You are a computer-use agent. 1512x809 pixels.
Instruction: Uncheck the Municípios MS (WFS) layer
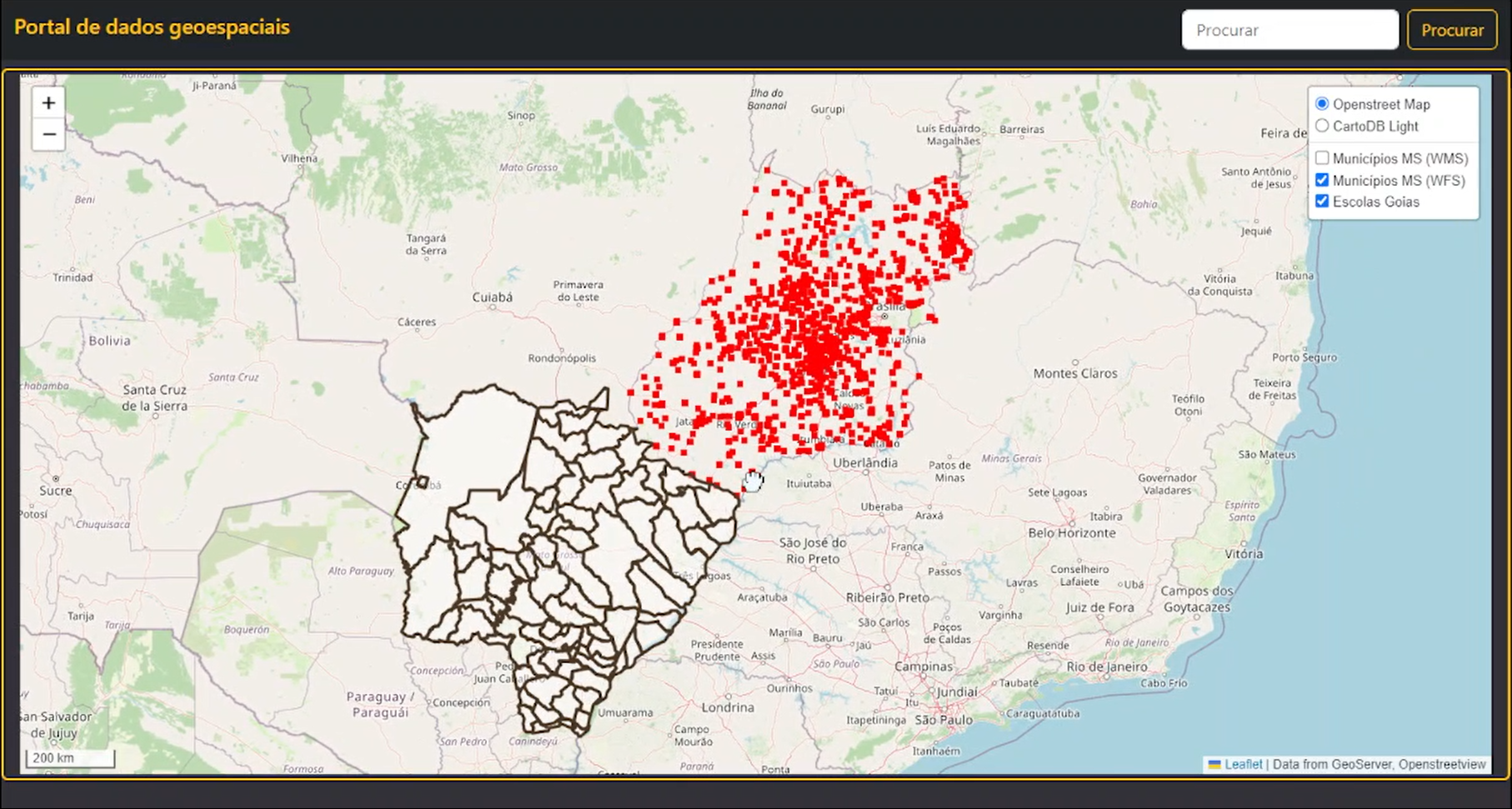(x=1322, y=180)
